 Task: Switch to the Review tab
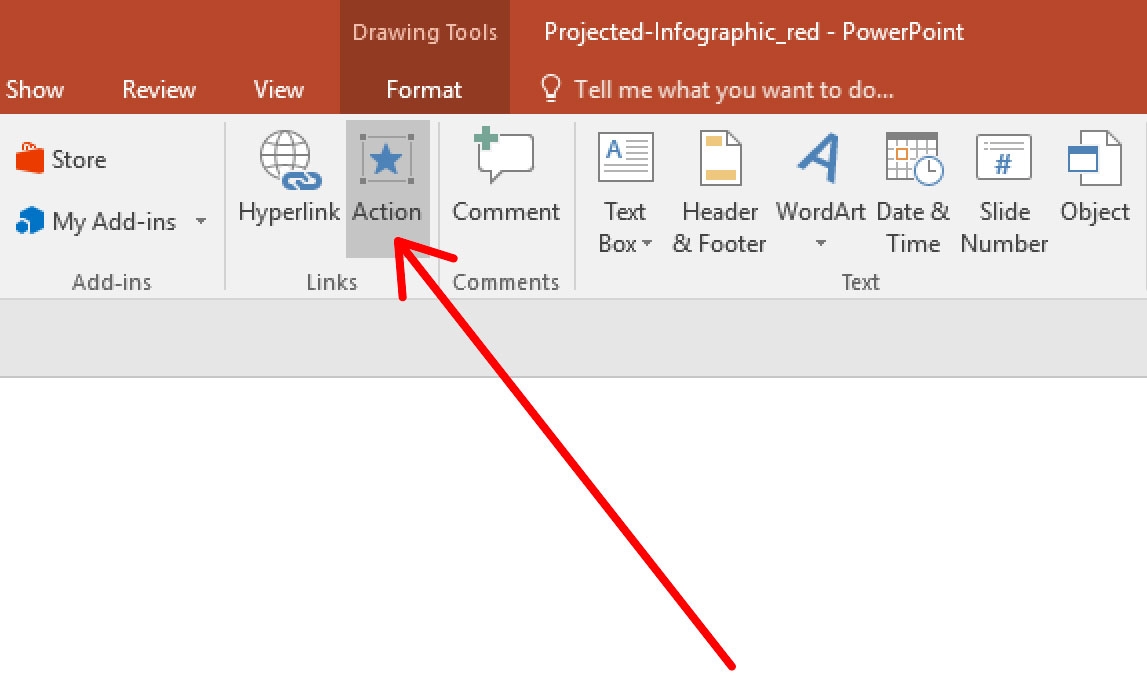click(x=158, y=89)
